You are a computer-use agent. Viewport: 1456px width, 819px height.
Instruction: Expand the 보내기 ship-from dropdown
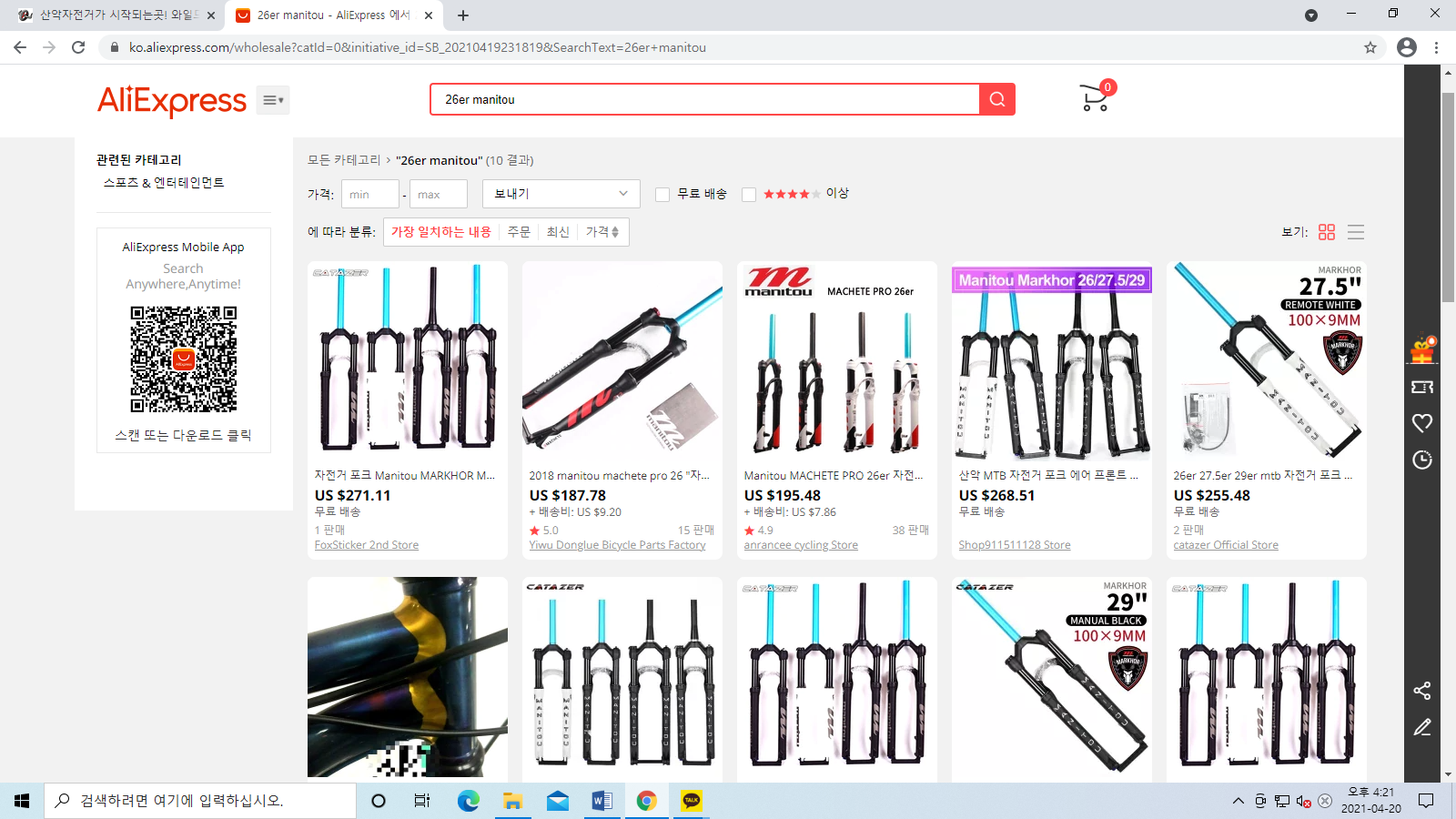(561, 194)
